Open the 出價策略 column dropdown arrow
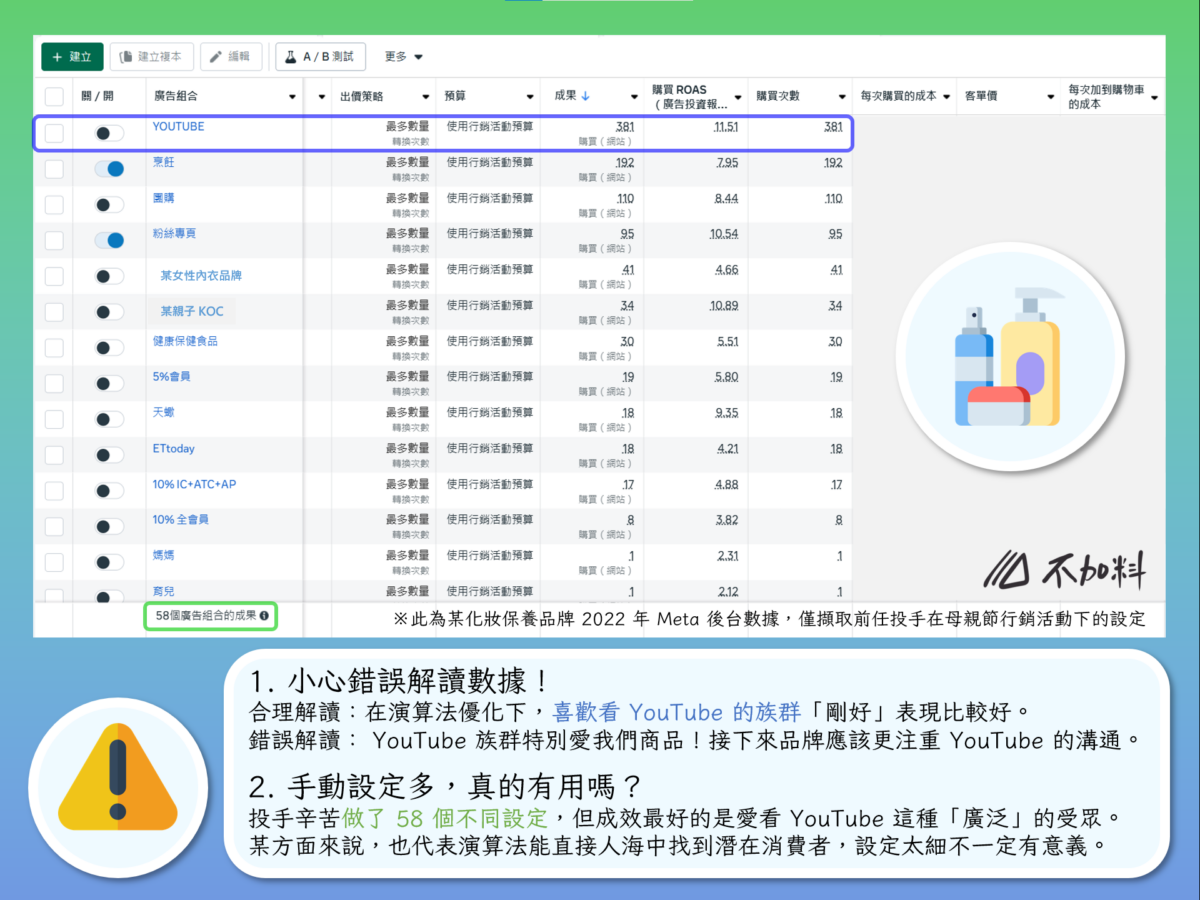Viewport: 1200px width, 900px height. (x=426, y=97)
